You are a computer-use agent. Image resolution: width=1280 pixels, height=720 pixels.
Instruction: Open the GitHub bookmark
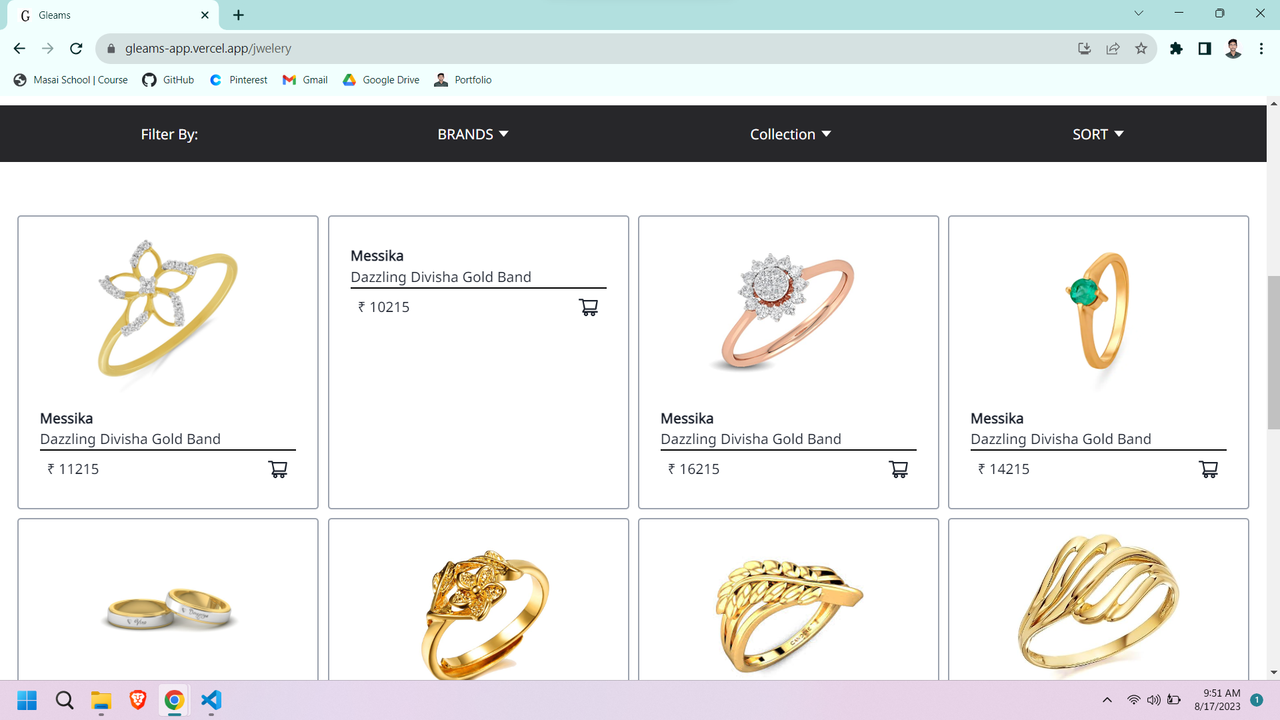168,80
